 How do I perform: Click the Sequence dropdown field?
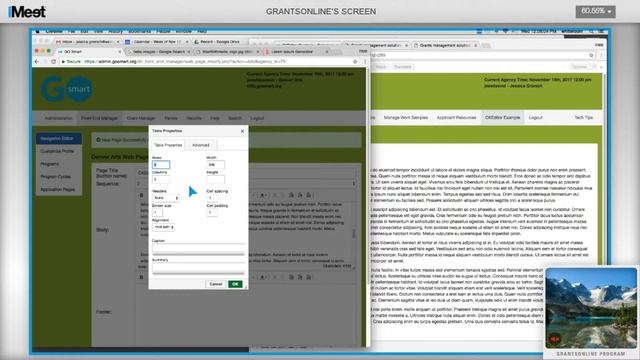pos(246,184)
